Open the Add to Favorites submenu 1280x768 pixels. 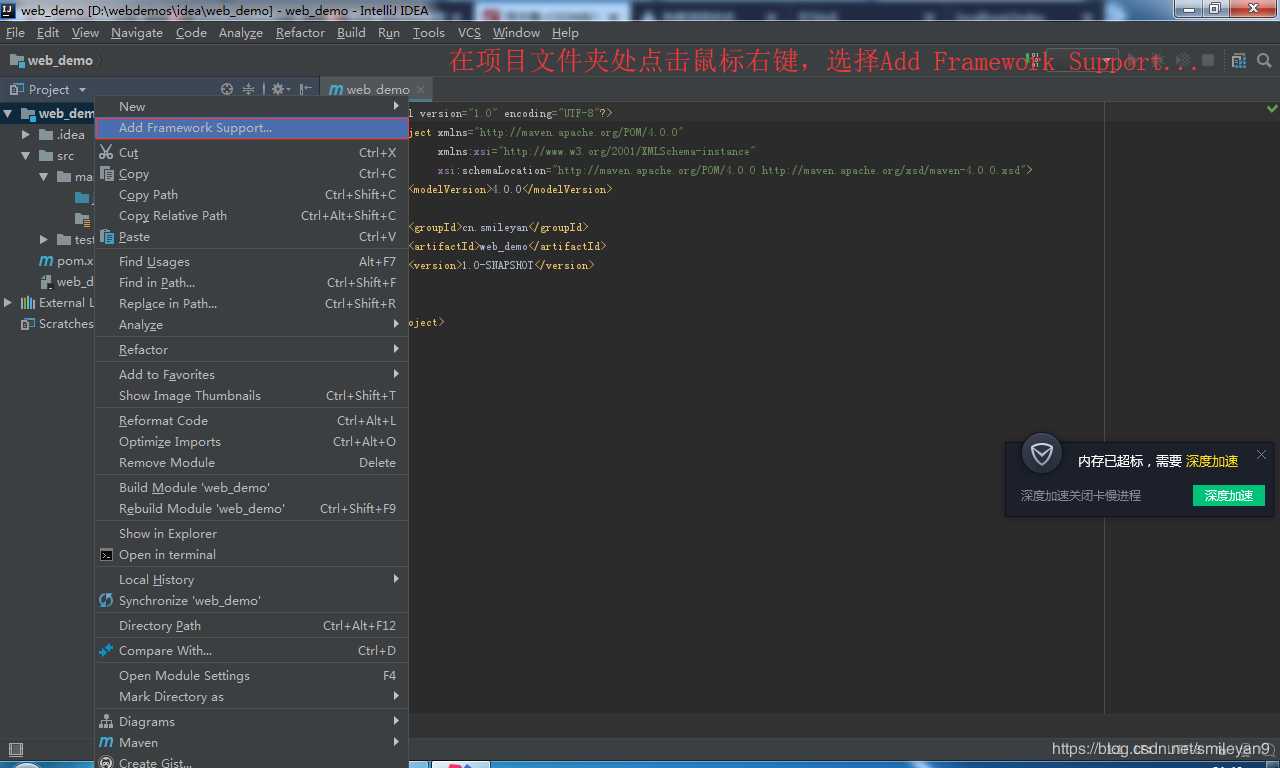(x=251, y=374)
